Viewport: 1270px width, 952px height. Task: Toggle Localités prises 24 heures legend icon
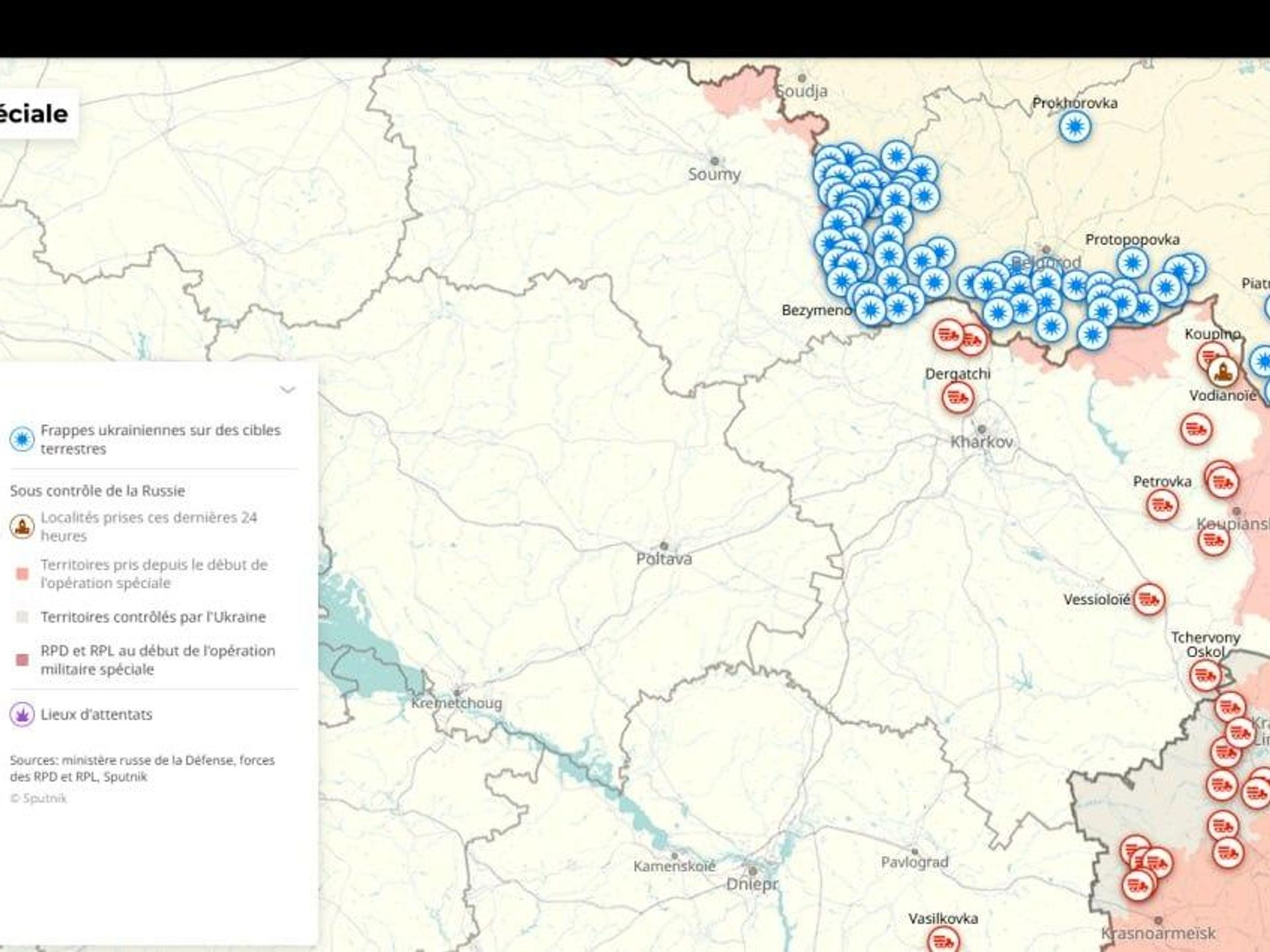point(22,527)
